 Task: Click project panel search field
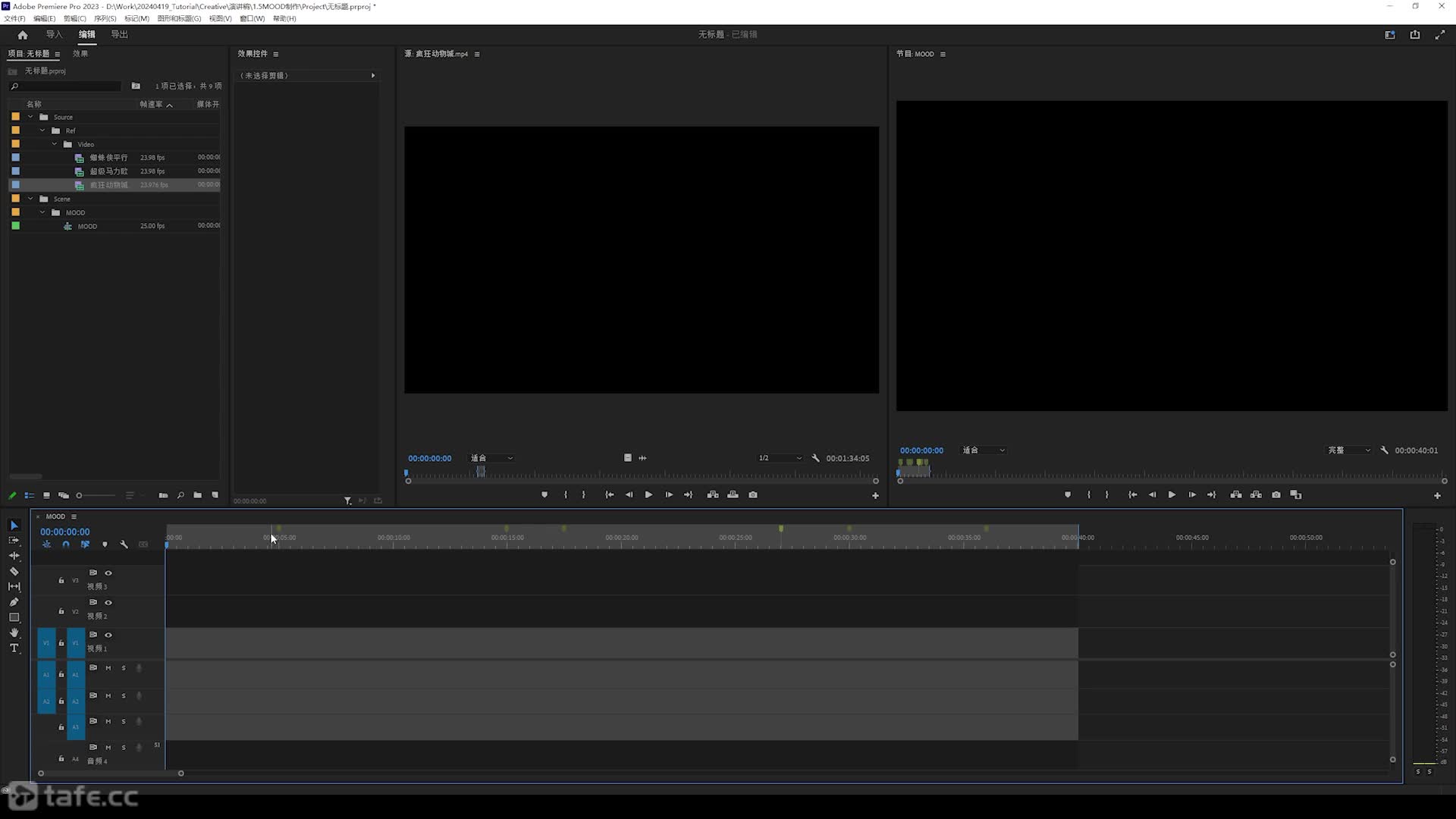pyautogui.click(x=67, y=86)
